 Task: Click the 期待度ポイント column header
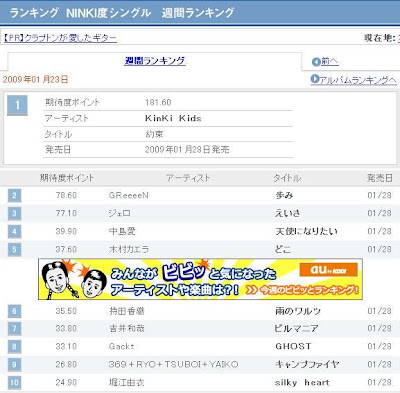[67, 178]
